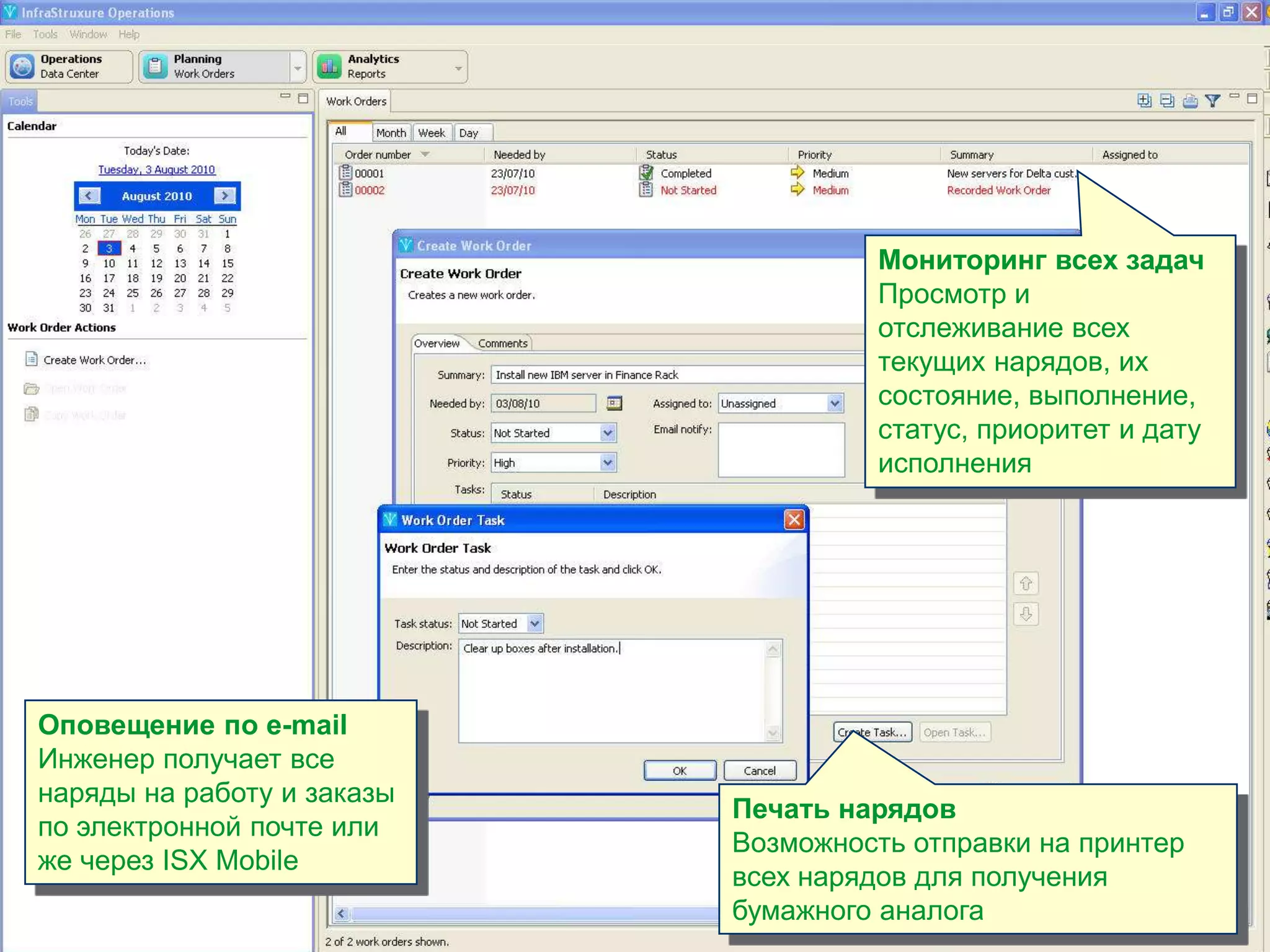The image size is (1270, 952).
Task: Expand the Planning perspective dropdown arrow
Action: pos(298,67)
